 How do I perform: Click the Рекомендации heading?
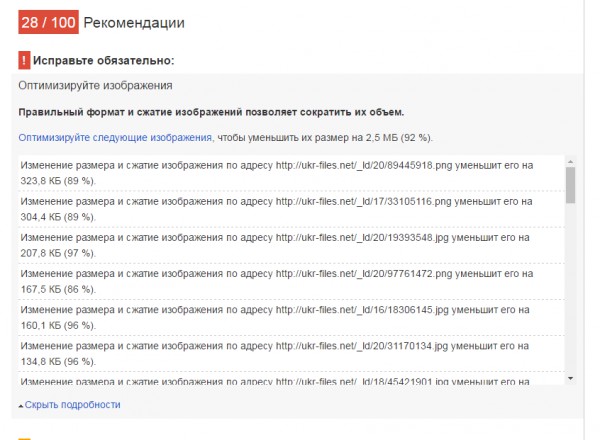pos(134,23)
